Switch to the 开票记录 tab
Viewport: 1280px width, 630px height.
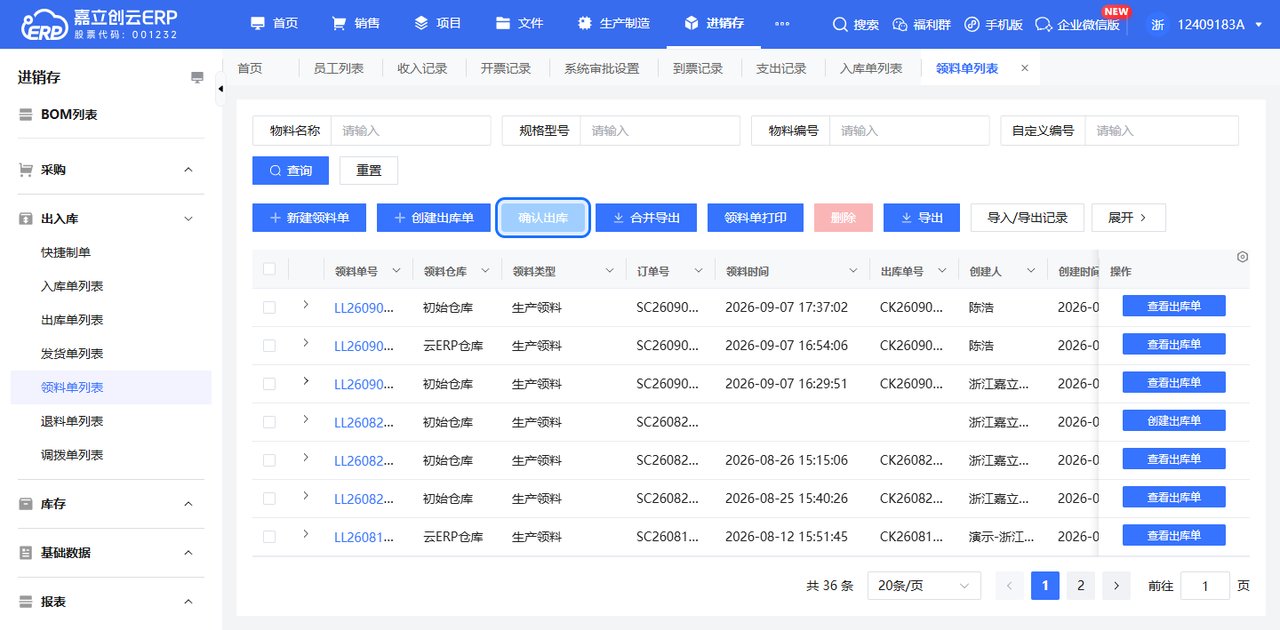point(506,68)
